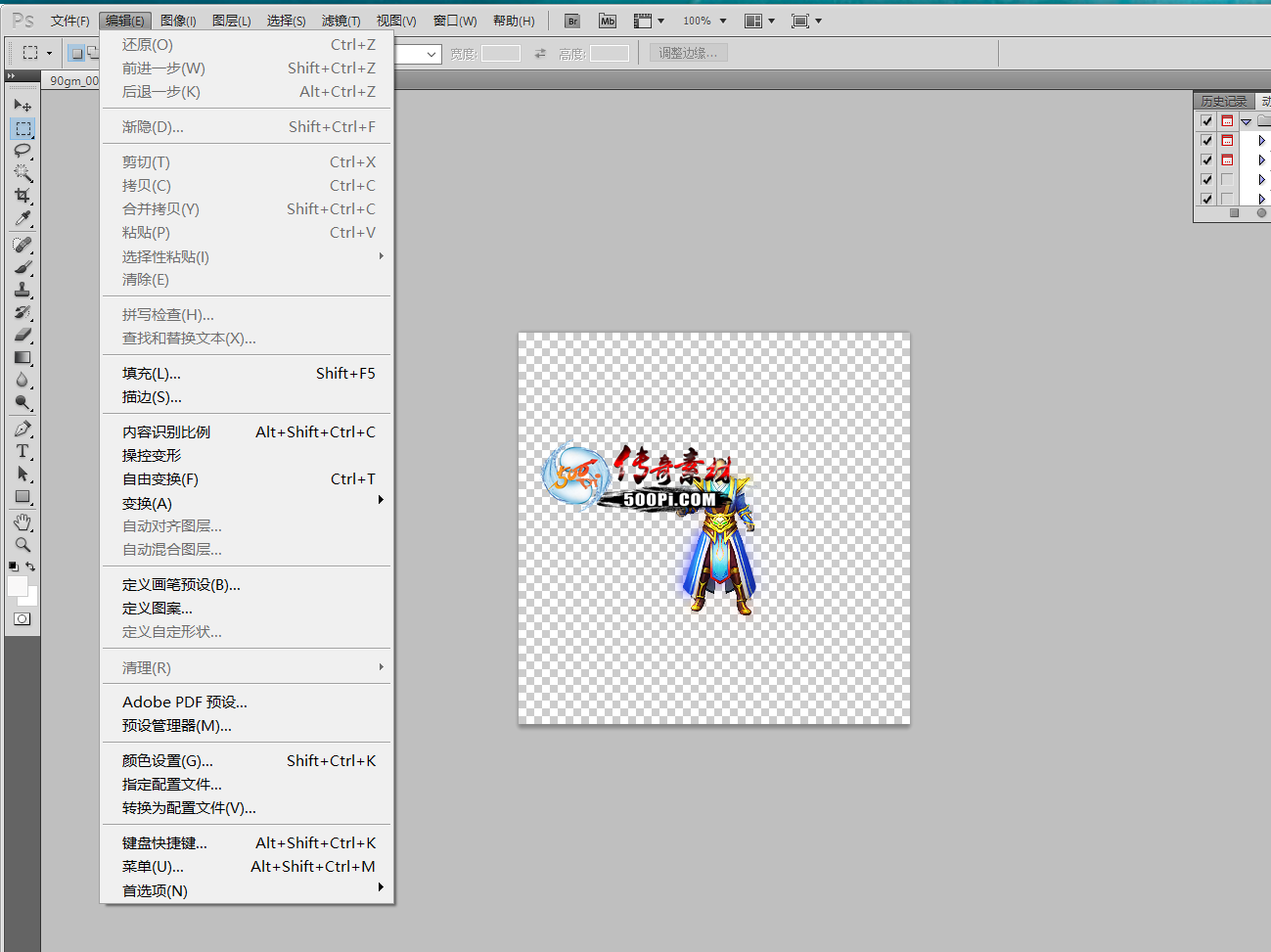Toggle dialog icon on the action set row
The width and height of the screenshot is (1271, 952).
[1227, 121]
